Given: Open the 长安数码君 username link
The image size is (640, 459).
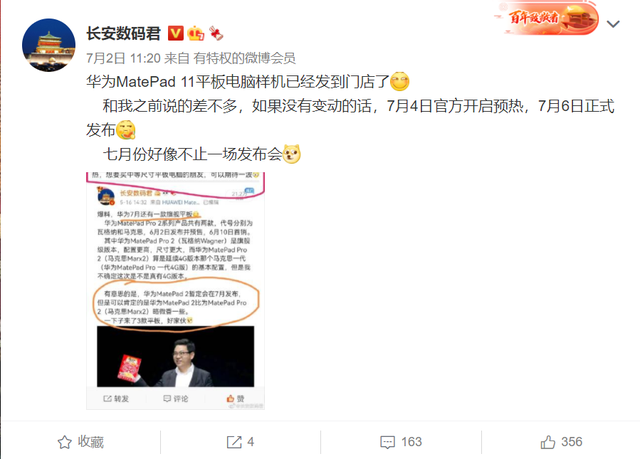Looking at the screenshot, I should 123,33.
